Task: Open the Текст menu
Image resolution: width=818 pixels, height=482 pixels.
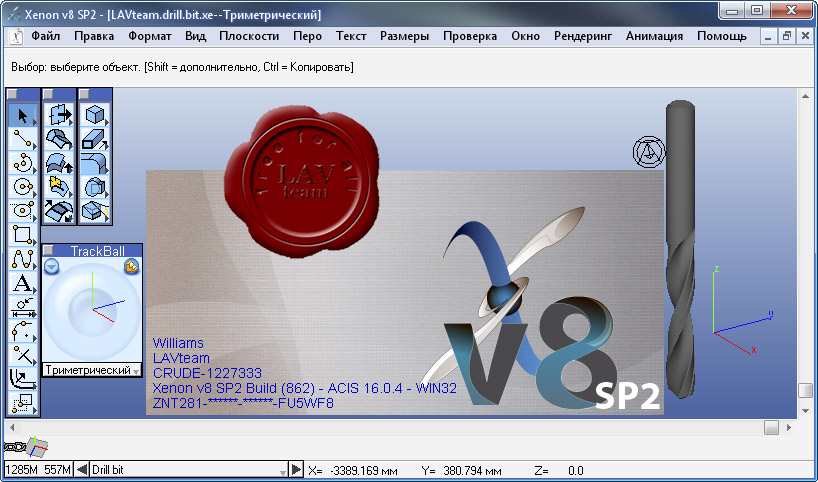Action: point(351,37)
